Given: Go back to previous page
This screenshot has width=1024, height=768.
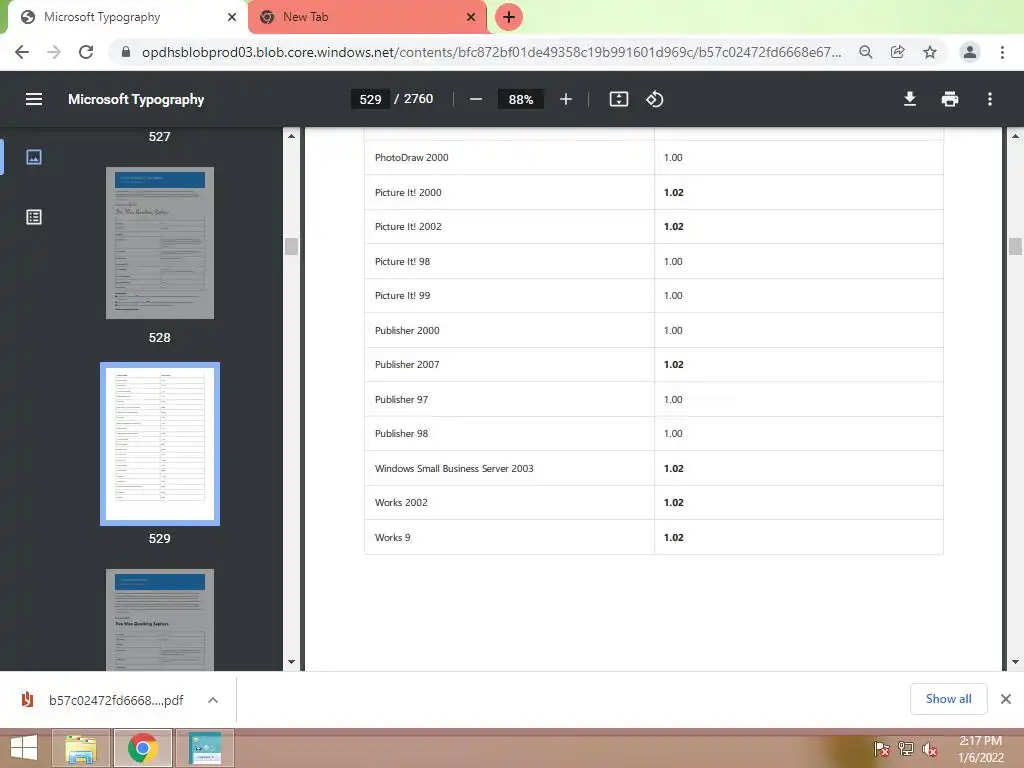Looking at the screenshot, I should coord(22,52).
